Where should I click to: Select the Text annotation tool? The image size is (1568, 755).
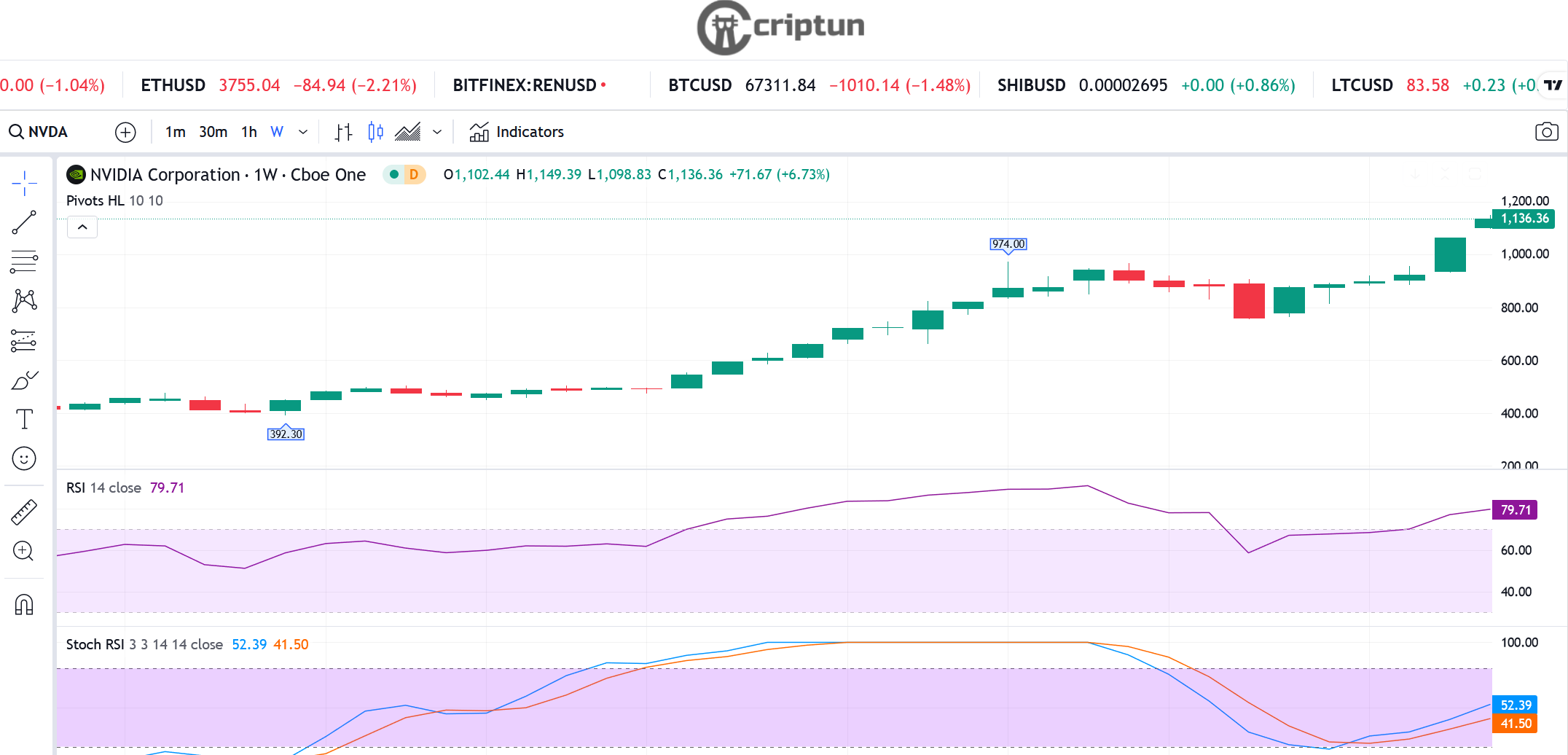click(x=24, y=419)
